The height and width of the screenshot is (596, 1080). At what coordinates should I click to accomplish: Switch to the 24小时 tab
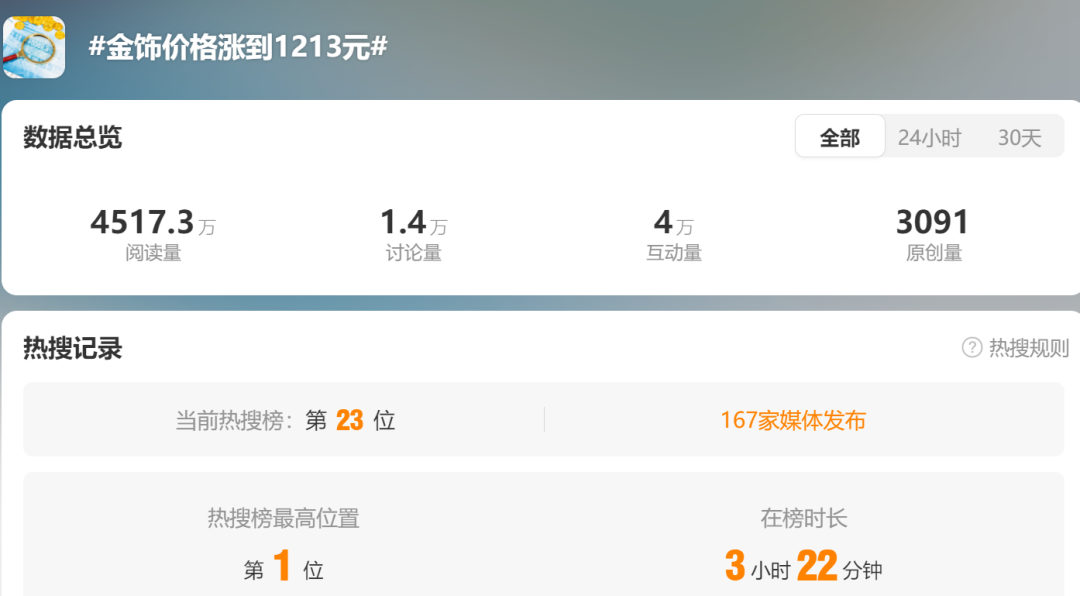coord(929,138)
